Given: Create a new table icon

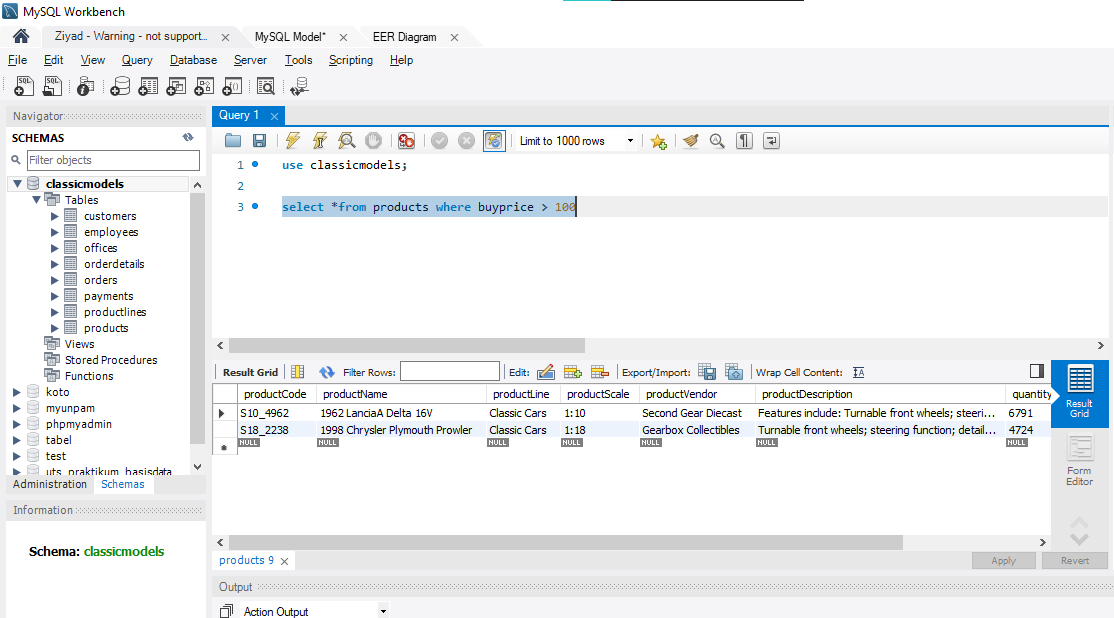Looking at the screenshot, I should pos(148,87).
